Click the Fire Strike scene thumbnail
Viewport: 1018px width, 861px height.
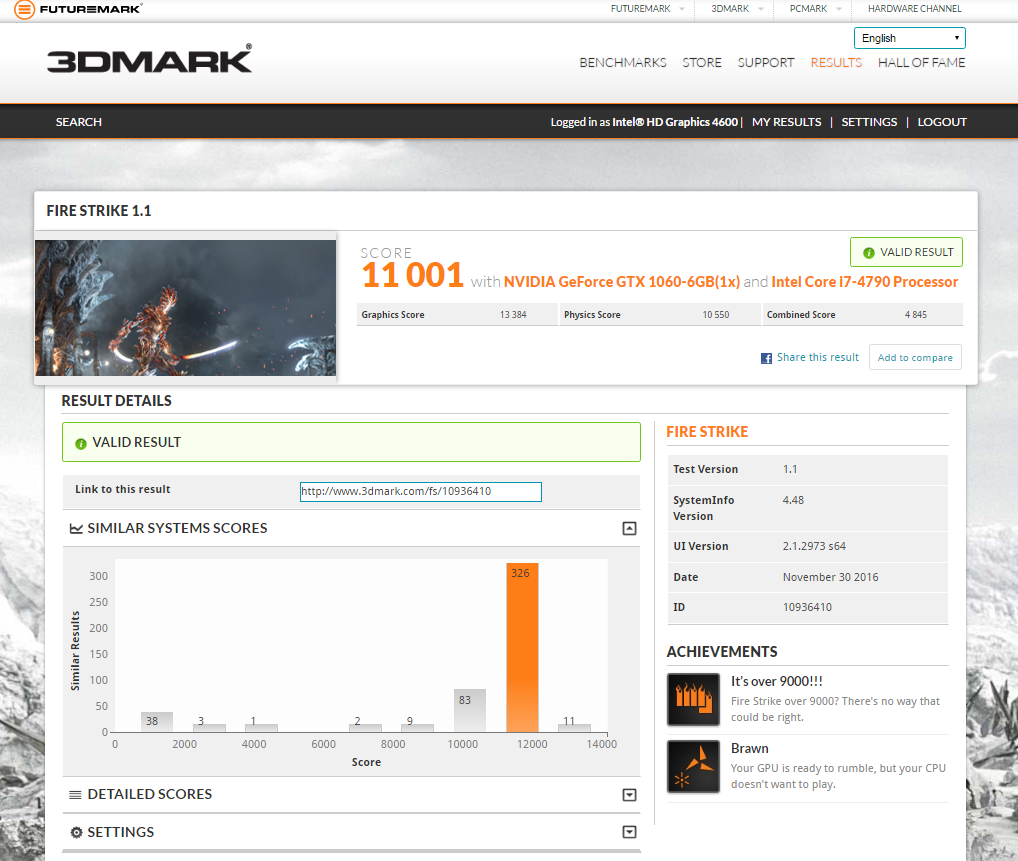(186, 308)
